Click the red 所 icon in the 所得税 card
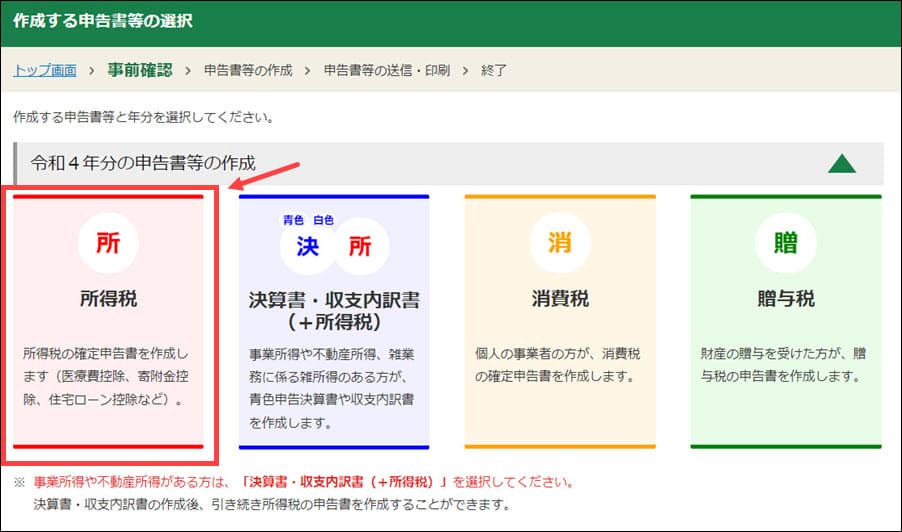This screenshot has height=532, width=902. 107,246
